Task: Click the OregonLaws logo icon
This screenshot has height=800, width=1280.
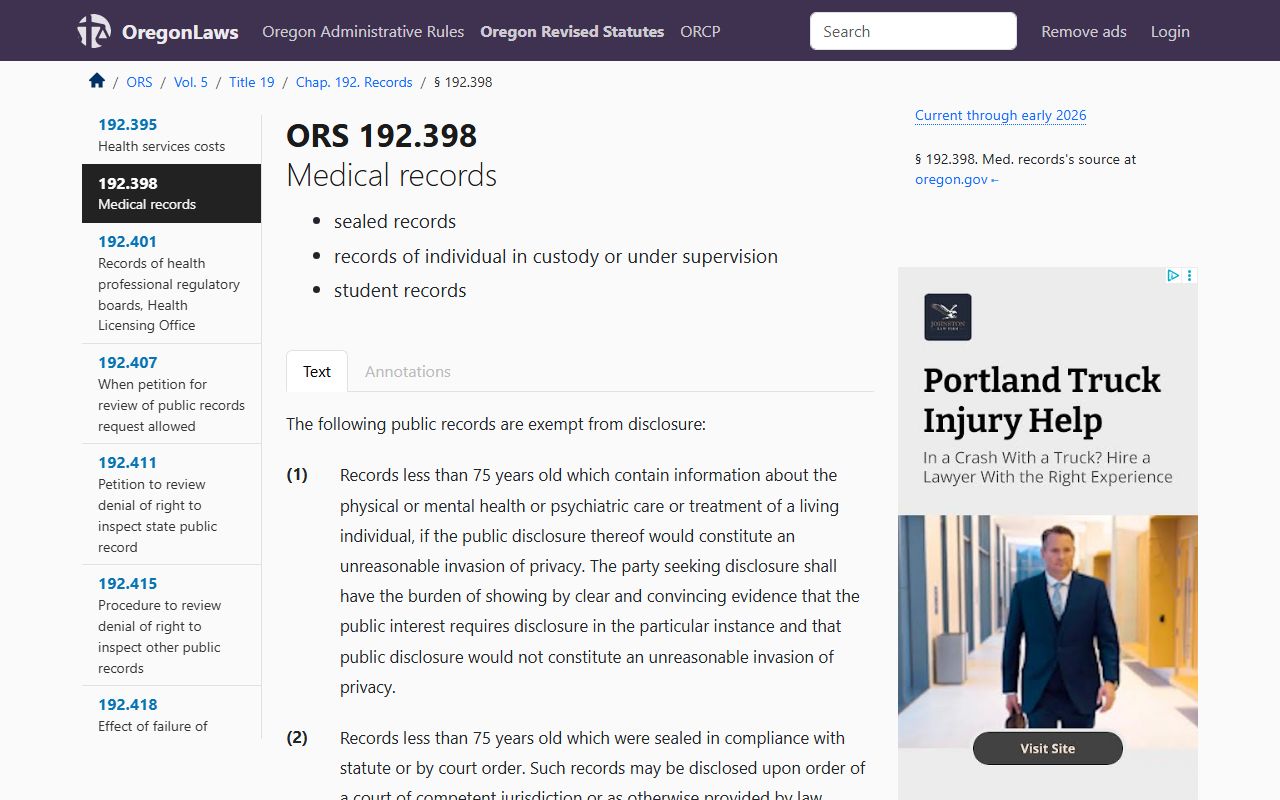Action: (x=94, y=31)
